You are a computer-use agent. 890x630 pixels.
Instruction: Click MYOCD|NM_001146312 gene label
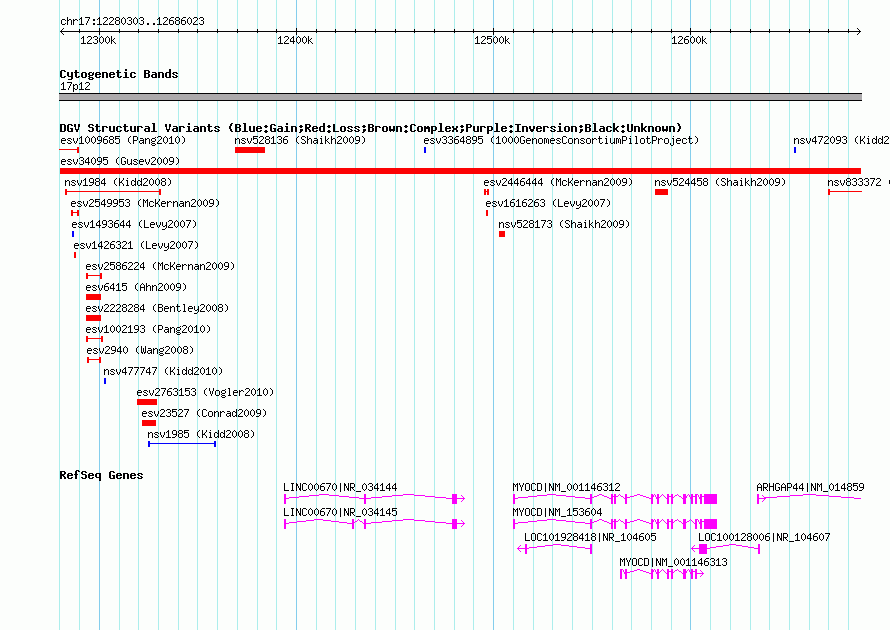(x=566, y=487)
